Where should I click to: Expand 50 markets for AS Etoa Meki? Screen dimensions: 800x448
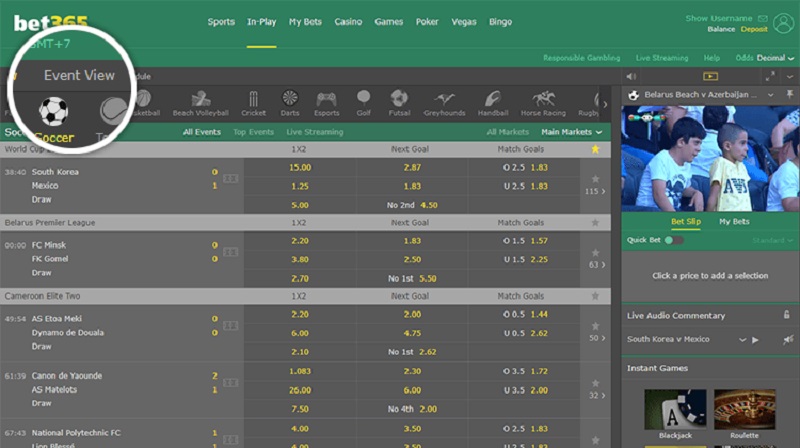[x=596, y=338]
